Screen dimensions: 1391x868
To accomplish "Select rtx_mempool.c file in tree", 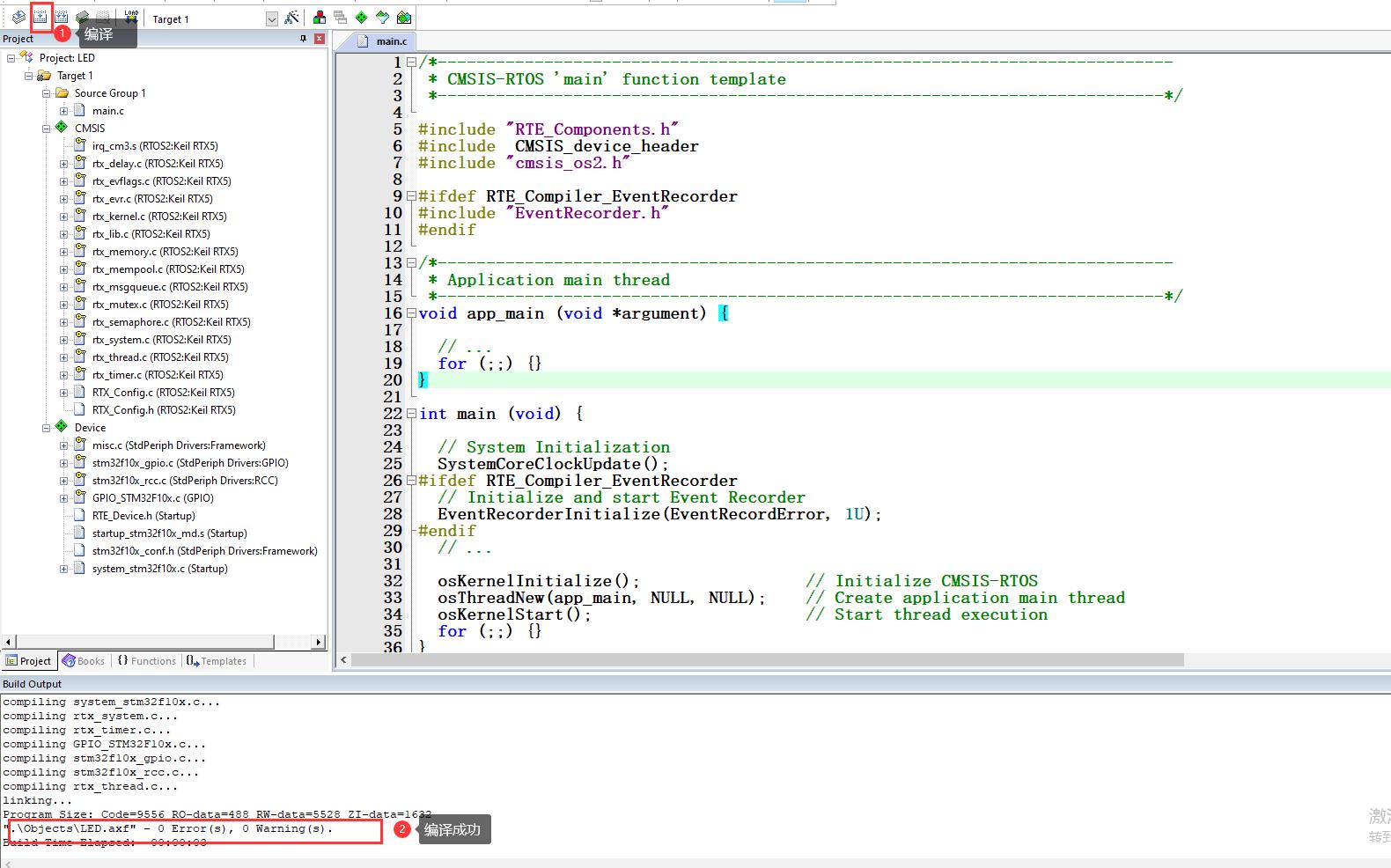I will coord(168,269).
